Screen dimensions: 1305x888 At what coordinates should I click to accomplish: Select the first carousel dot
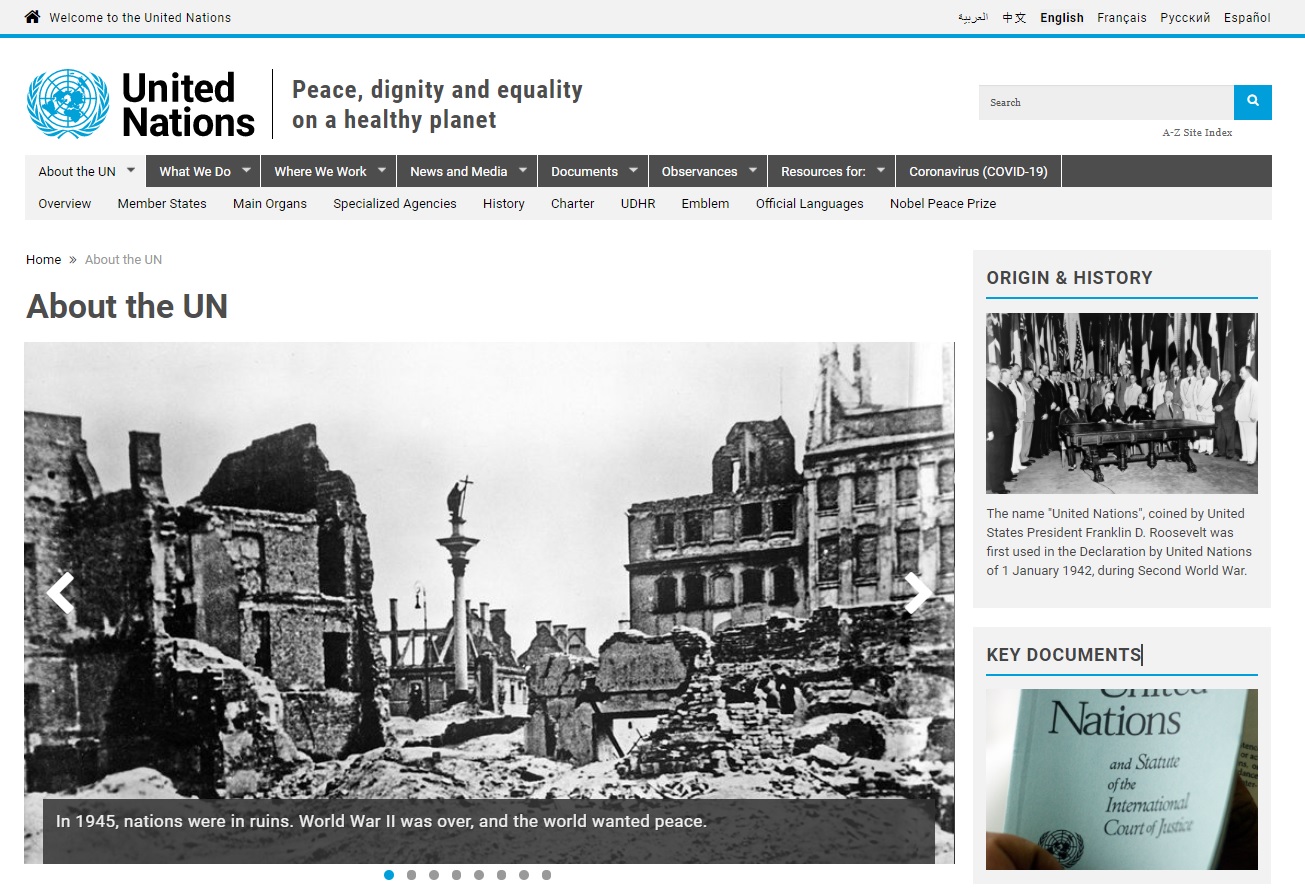click(389, 875)
